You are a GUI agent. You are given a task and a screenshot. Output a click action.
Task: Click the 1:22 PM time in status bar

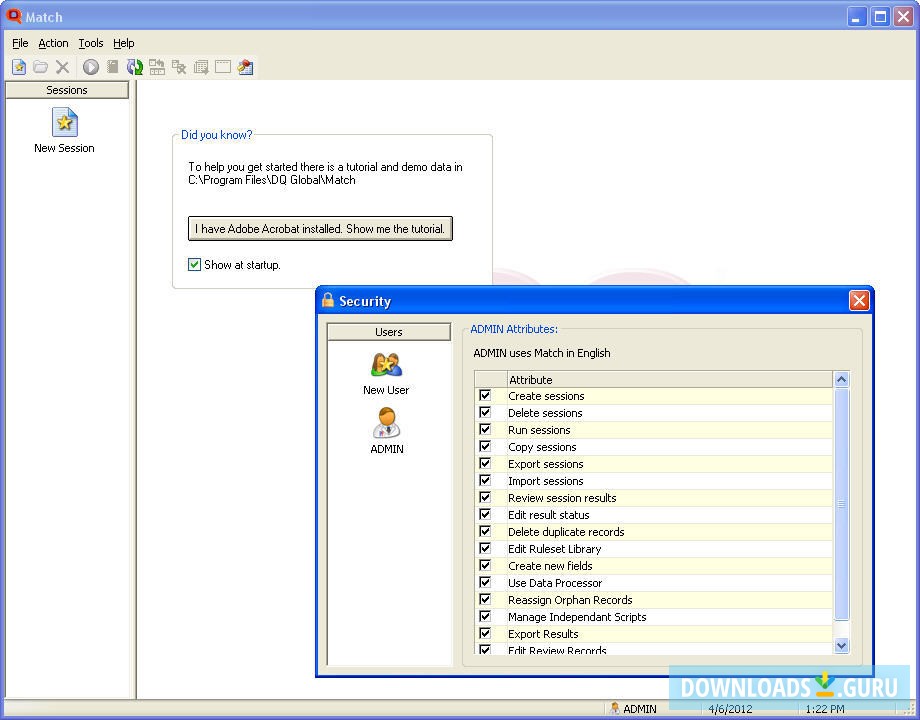[824, 709]
